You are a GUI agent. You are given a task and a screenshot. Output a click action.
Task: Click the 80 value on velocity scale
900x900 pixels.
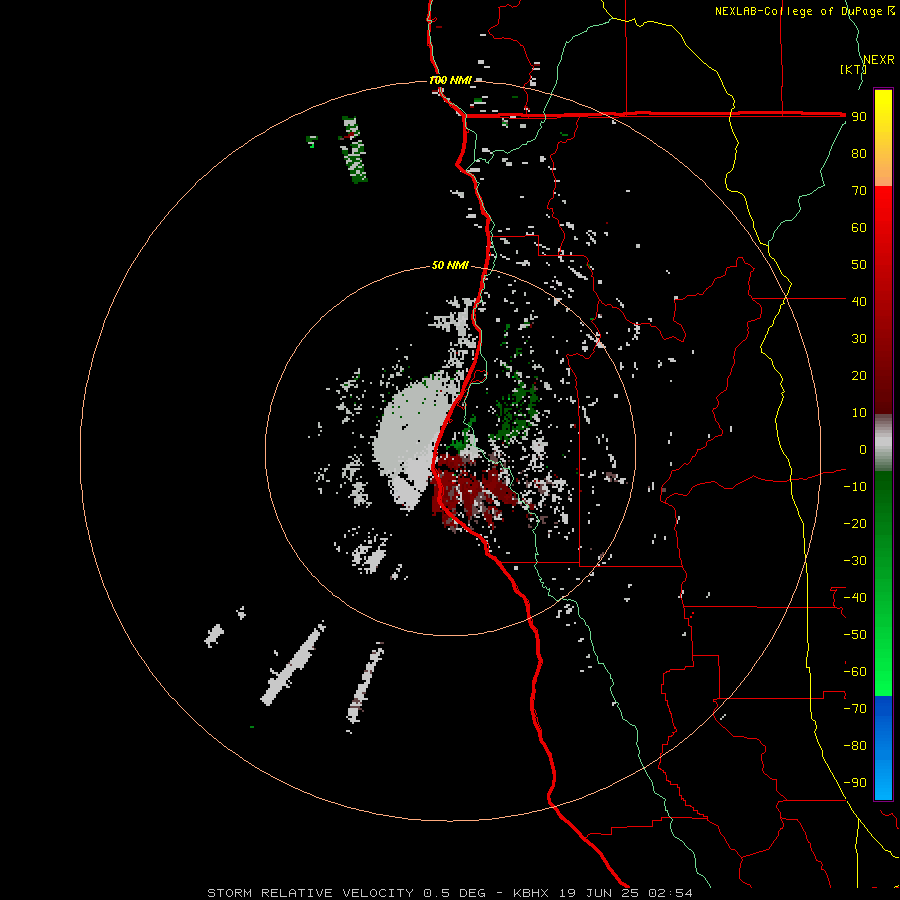coord(859,153)
